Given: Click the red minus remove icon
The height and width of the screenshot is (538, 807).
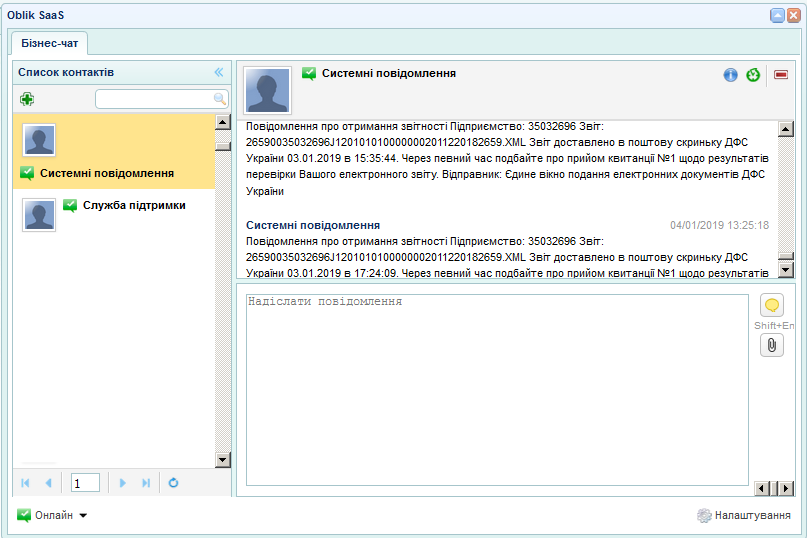Looking at the screenshot, I should [x=781, y=75].
